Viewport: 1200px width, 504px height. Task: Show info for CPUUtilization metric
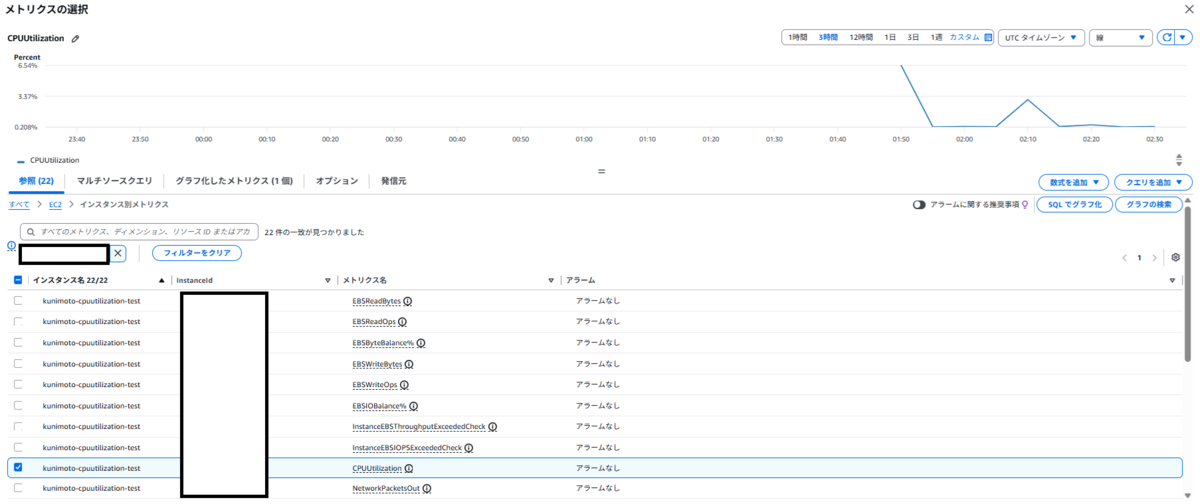pos(409,468)
